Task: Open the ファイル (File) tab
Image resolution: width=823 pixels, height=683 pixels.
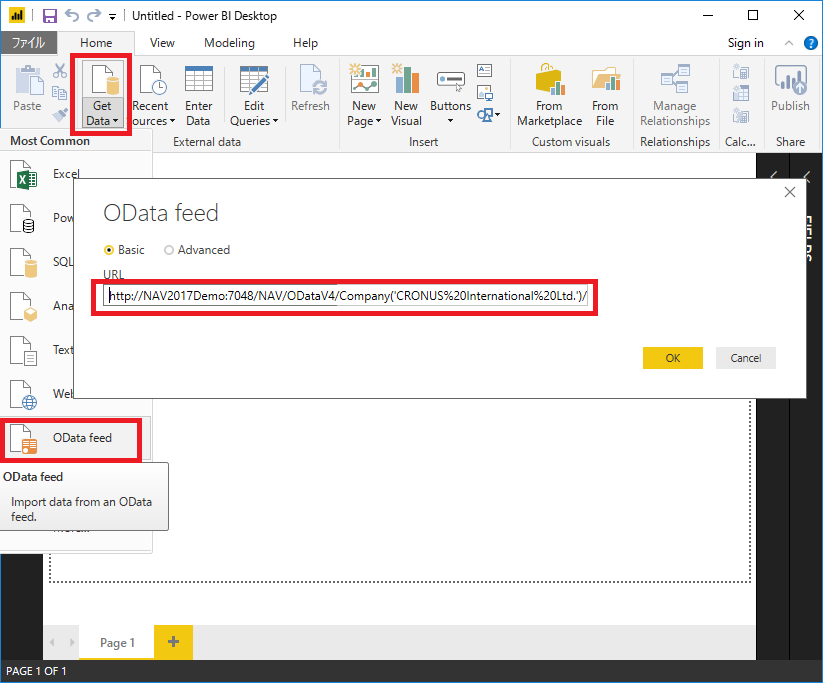Action: pyautogui.click(x=28, y=43)
